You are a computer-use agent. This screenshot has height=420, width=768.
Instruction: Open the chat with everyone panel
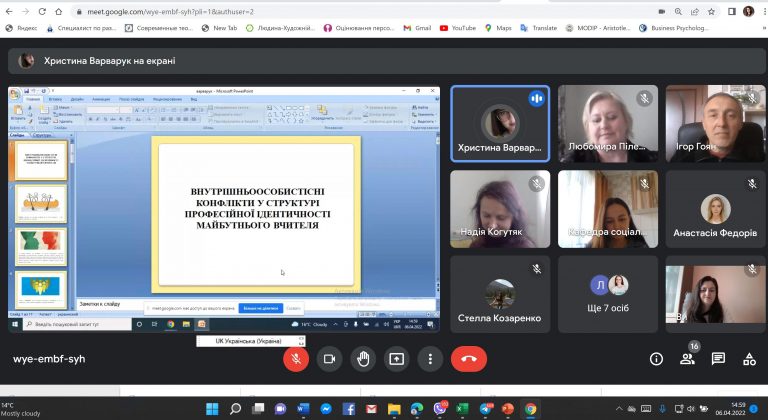718,359
